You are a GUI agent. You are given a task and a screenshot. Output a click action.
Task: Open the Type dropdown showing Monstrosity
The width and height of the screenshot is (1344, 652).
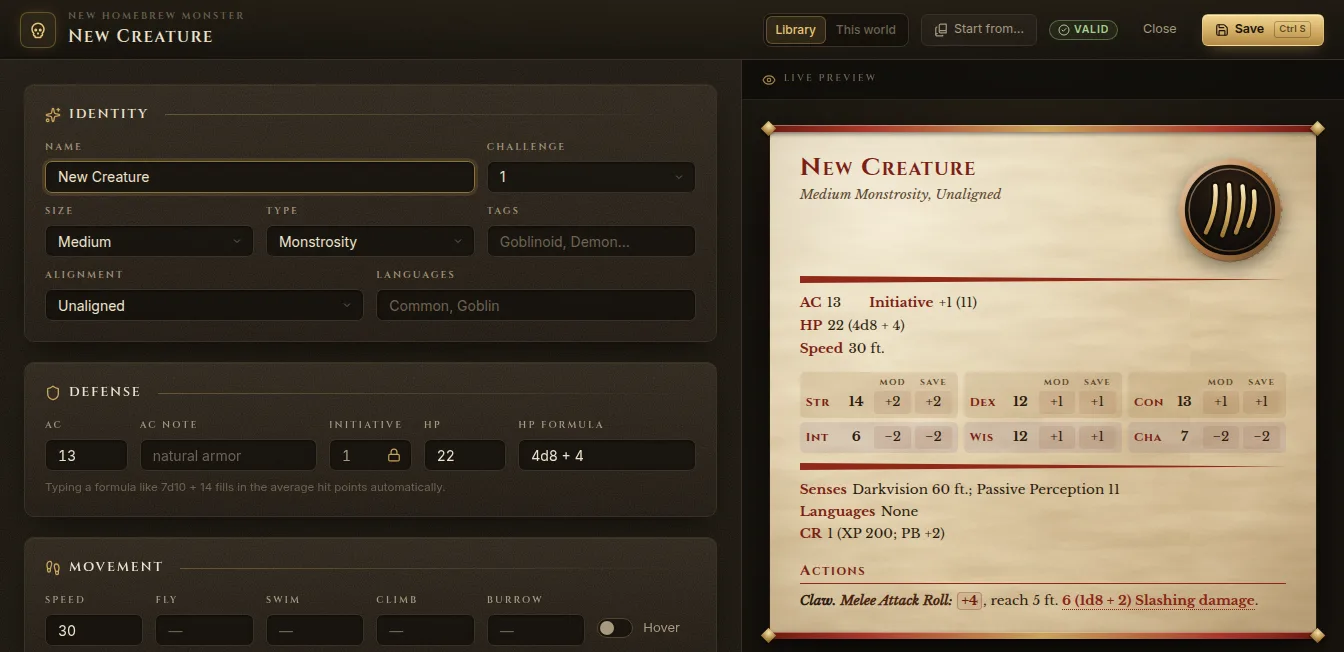370,241
